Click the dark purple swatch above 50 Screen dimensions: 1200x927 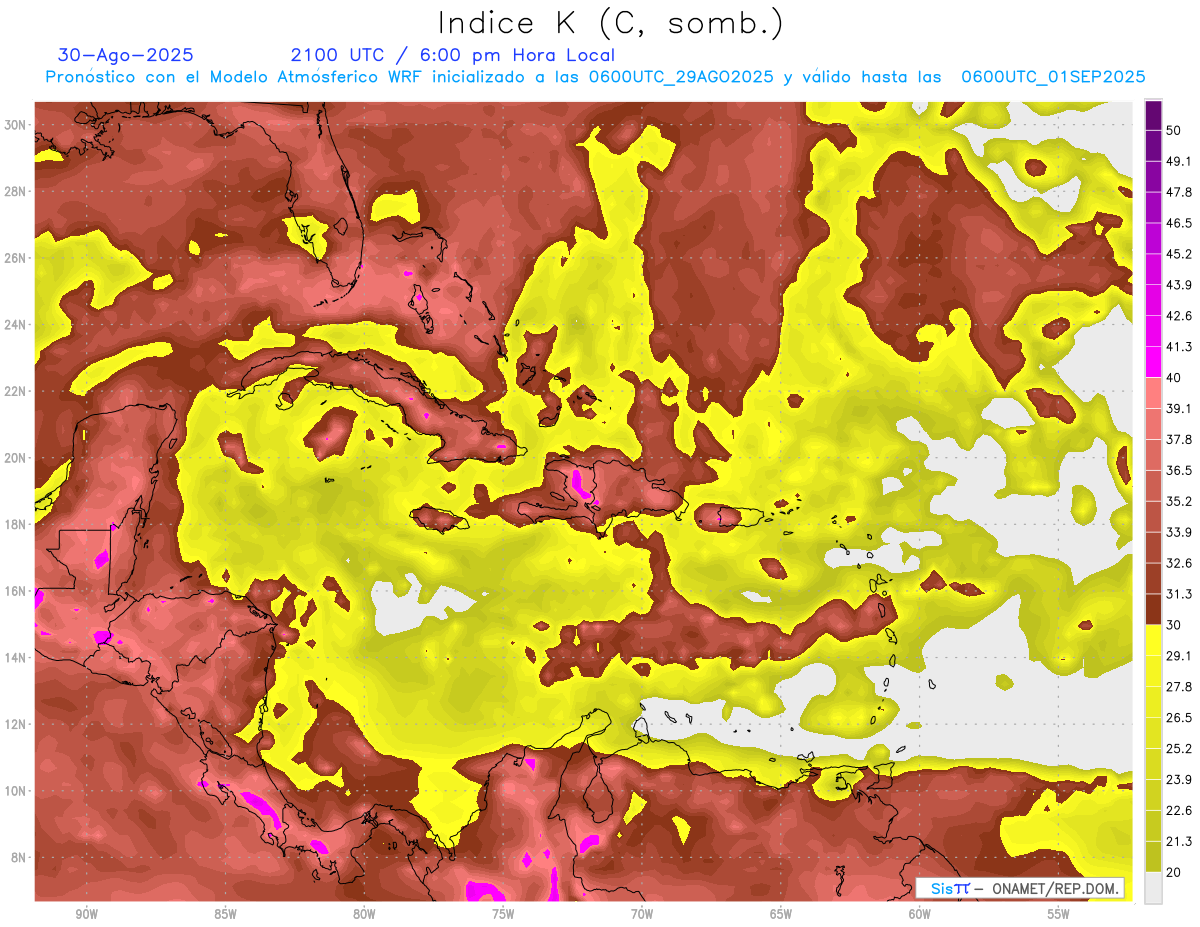1153,115
